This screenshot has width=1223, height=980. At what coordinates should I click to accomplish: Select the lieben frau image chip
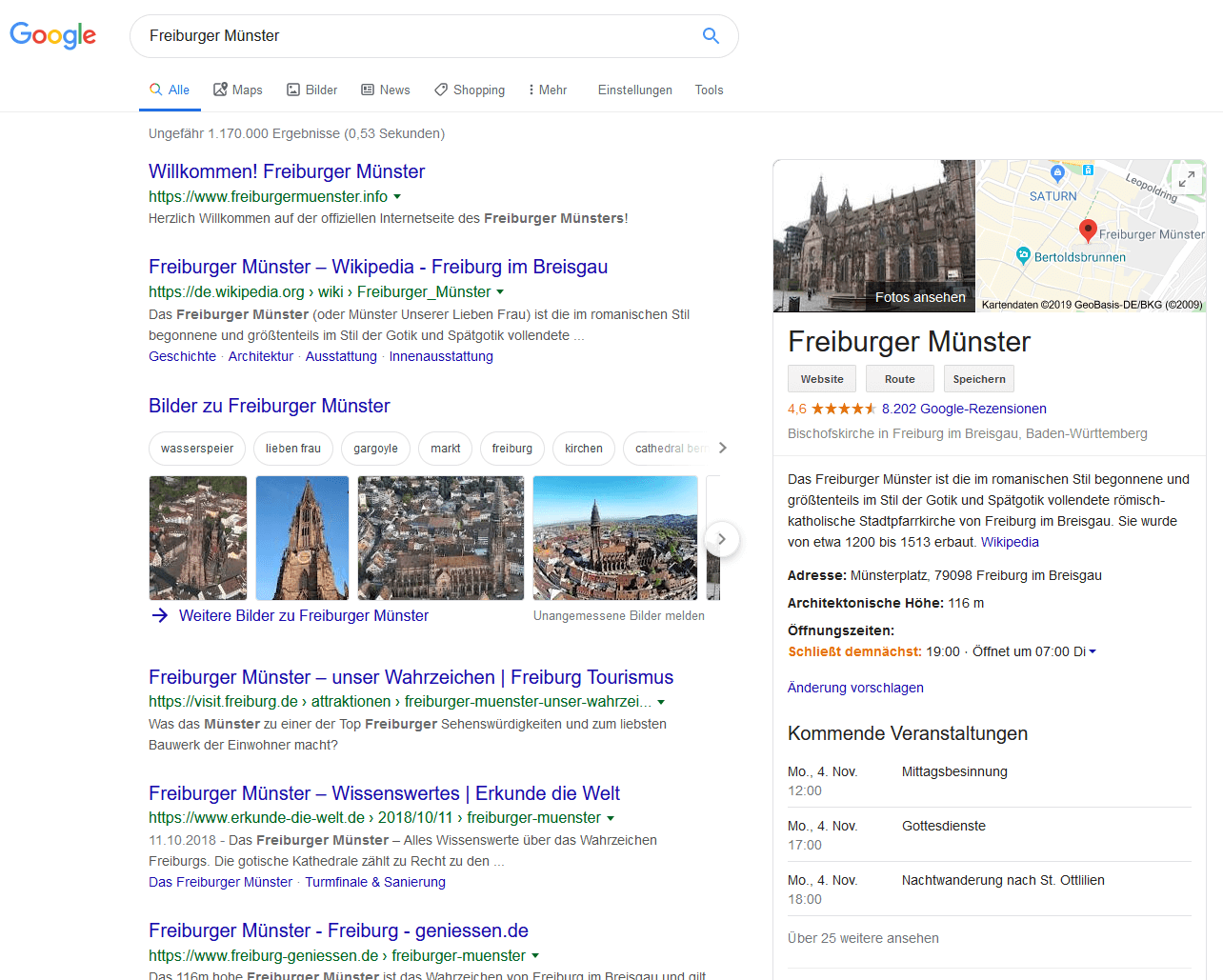(293, 449)
